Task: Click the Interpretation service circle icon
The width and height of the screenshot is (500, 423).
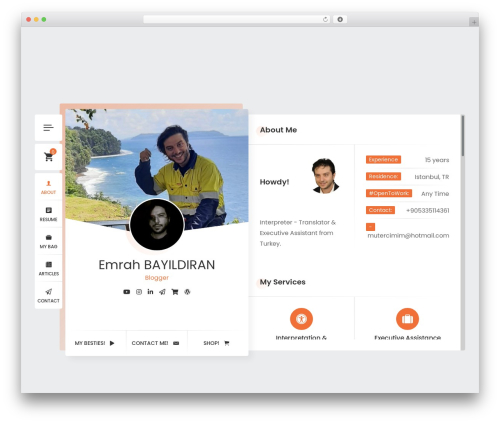Action: point(301,319)
